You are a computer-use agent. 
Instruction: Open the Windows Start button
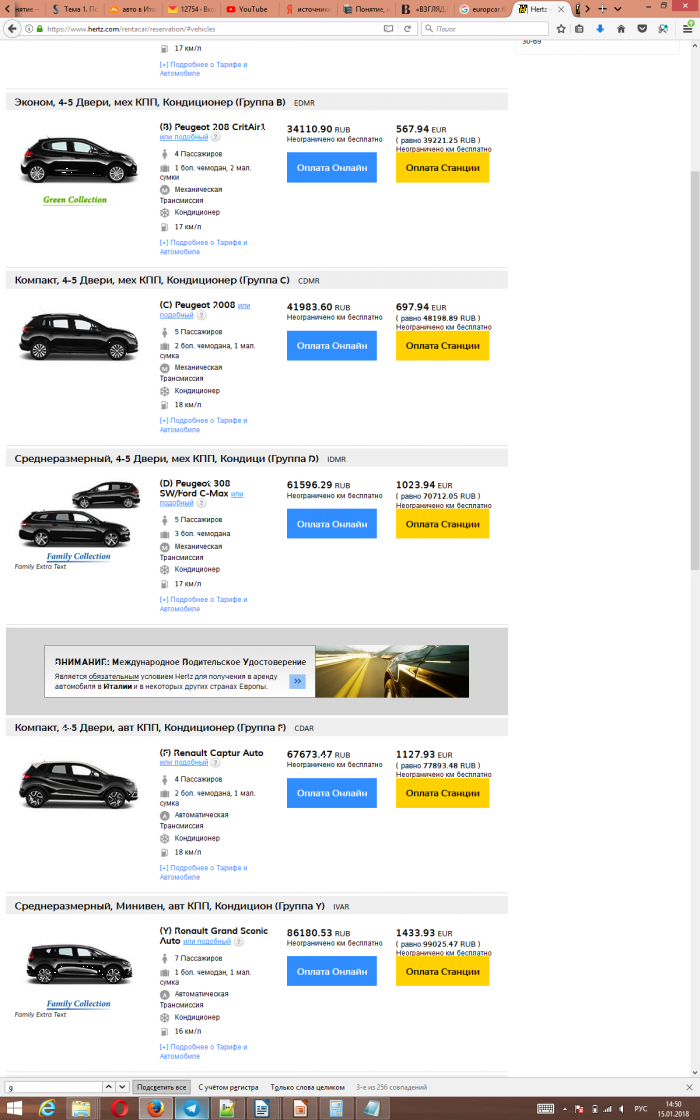point(13,1108)
